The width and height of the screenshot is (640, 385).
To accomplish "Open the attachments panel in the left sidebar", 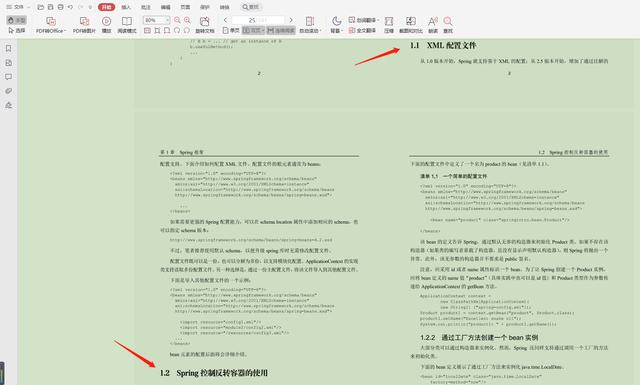I will click(9, 91).
